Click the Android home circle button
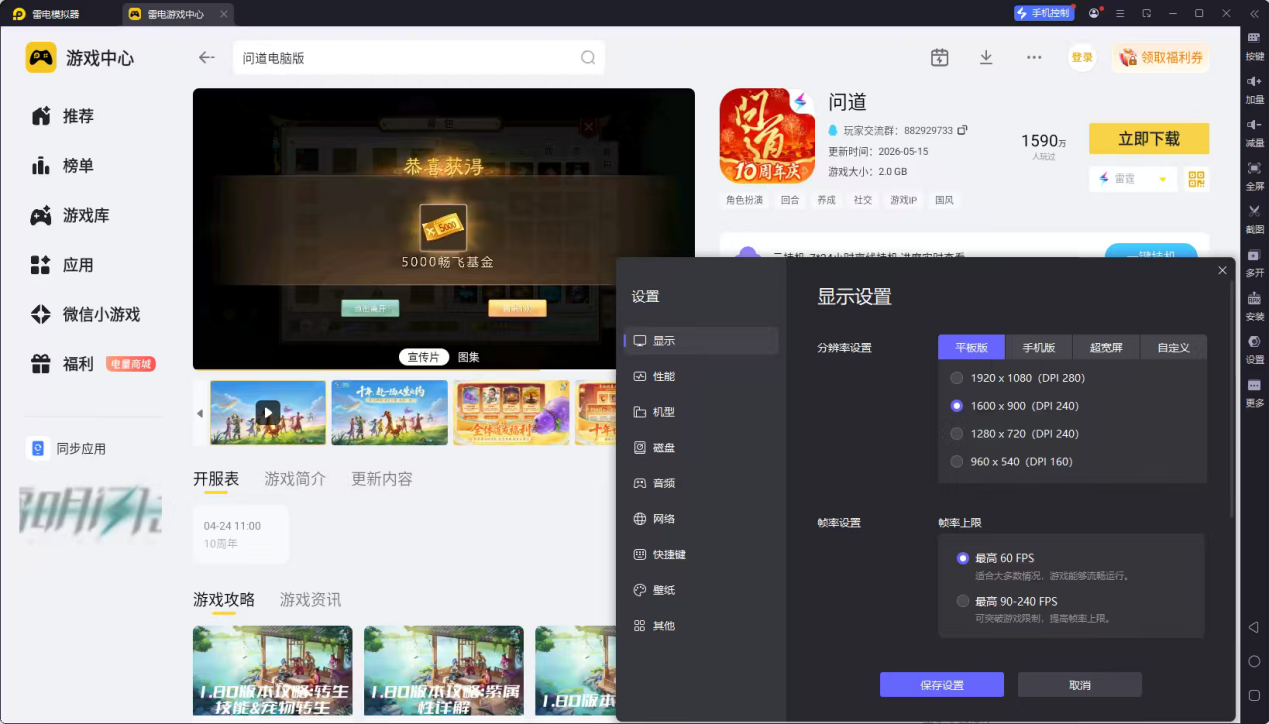The height and width of the screenshot is (724, 1269). click(1254, 662)
